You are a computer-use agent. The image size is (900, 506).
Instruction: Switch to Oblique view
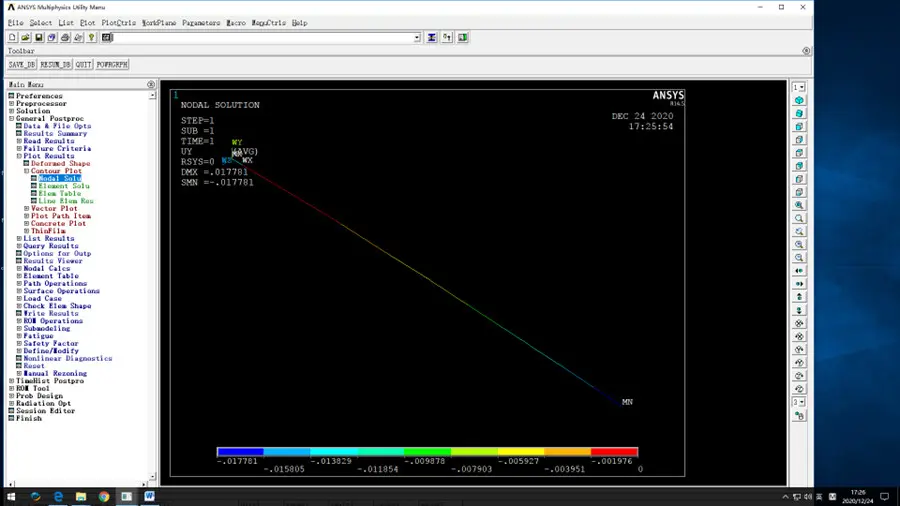(x=799, y=114)
